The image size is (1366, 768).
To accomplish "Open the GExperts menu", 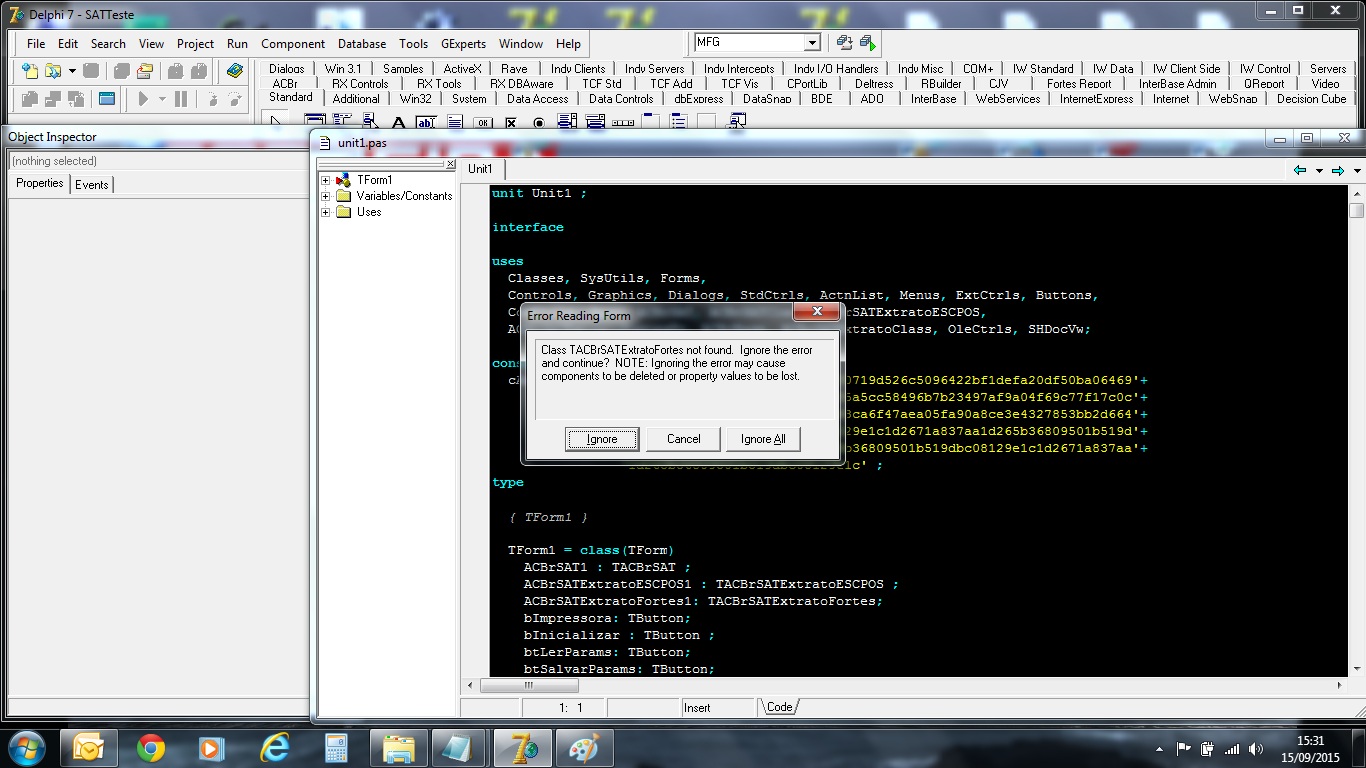I will click(463, 44).
